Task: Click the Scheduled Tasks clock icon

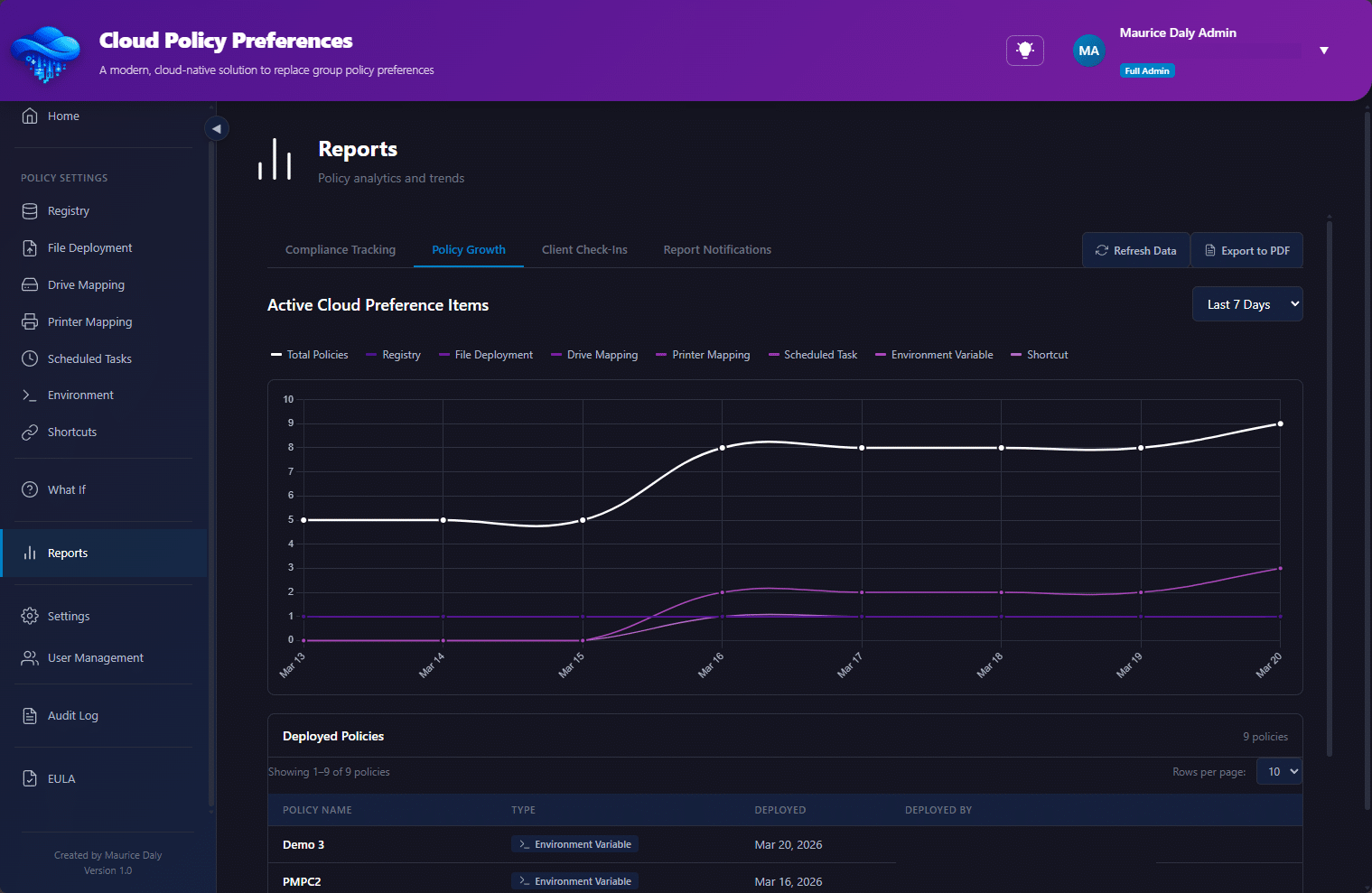Action: coord(30,359)
